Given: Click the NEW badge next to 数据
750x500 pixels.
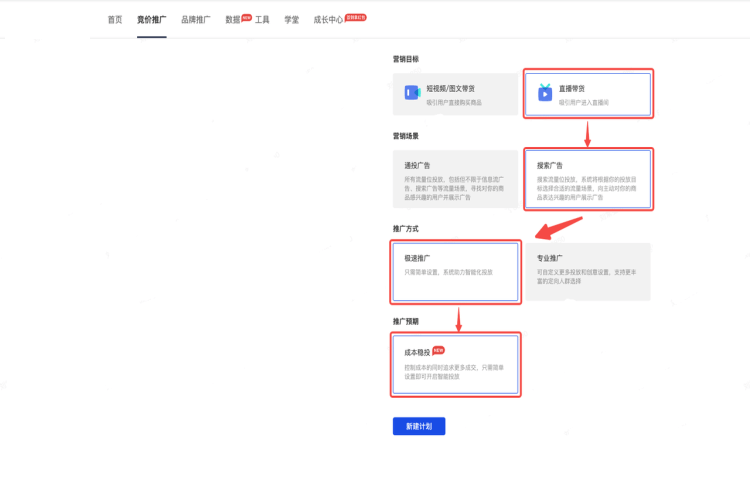Looking at the screenshot, I should click(246, 17).
